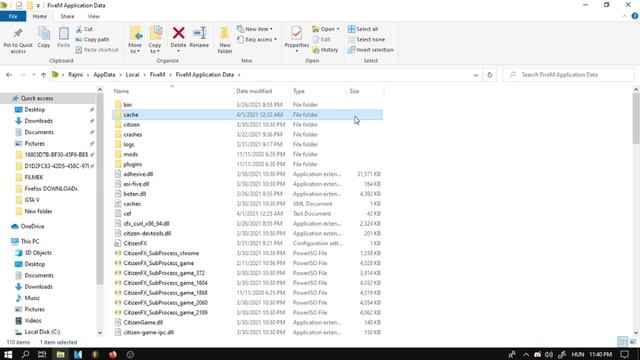Image resolution: width=640 pixels, height=360 pixels.
Task: Click Paste shortcut
Action: [97, 50]
